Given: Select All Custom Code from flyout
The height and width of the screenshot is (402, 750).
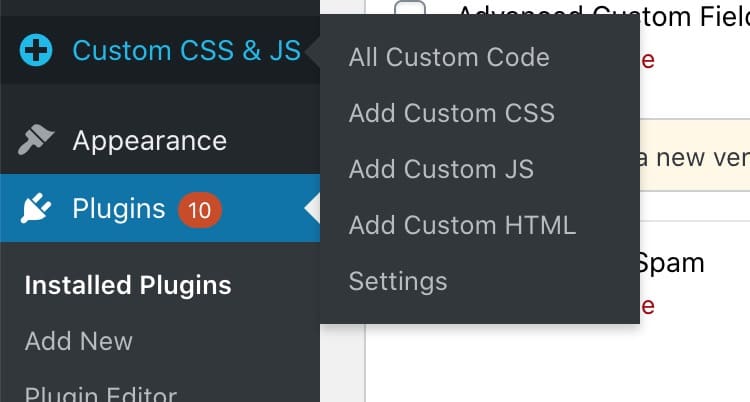Looking at the screenshot, I should [449, 57].
